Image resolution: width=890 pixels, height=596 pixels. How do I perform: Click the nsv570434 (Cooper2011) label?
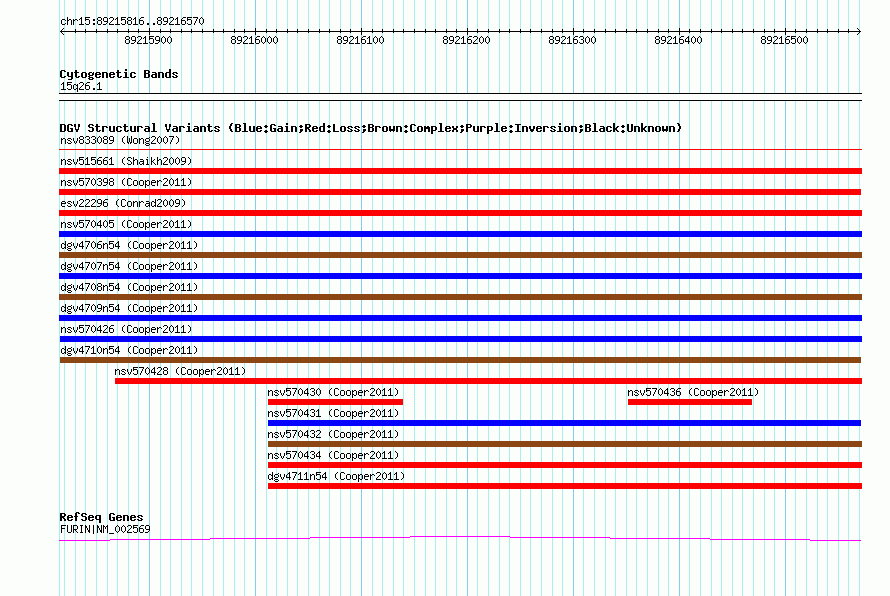tap(333, 455)
